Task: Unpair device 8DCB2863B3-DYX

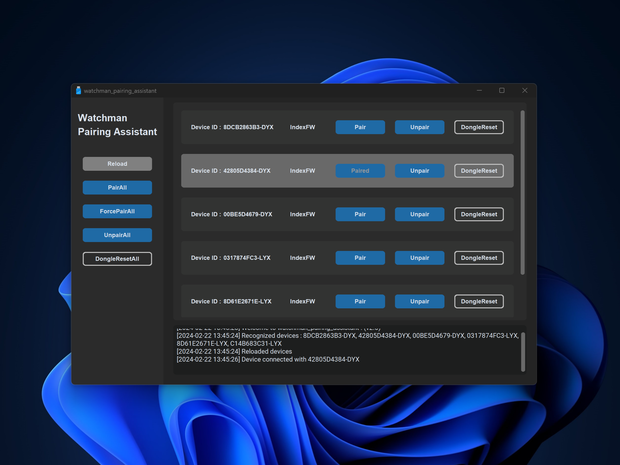Action: click(x=420, y=127)
